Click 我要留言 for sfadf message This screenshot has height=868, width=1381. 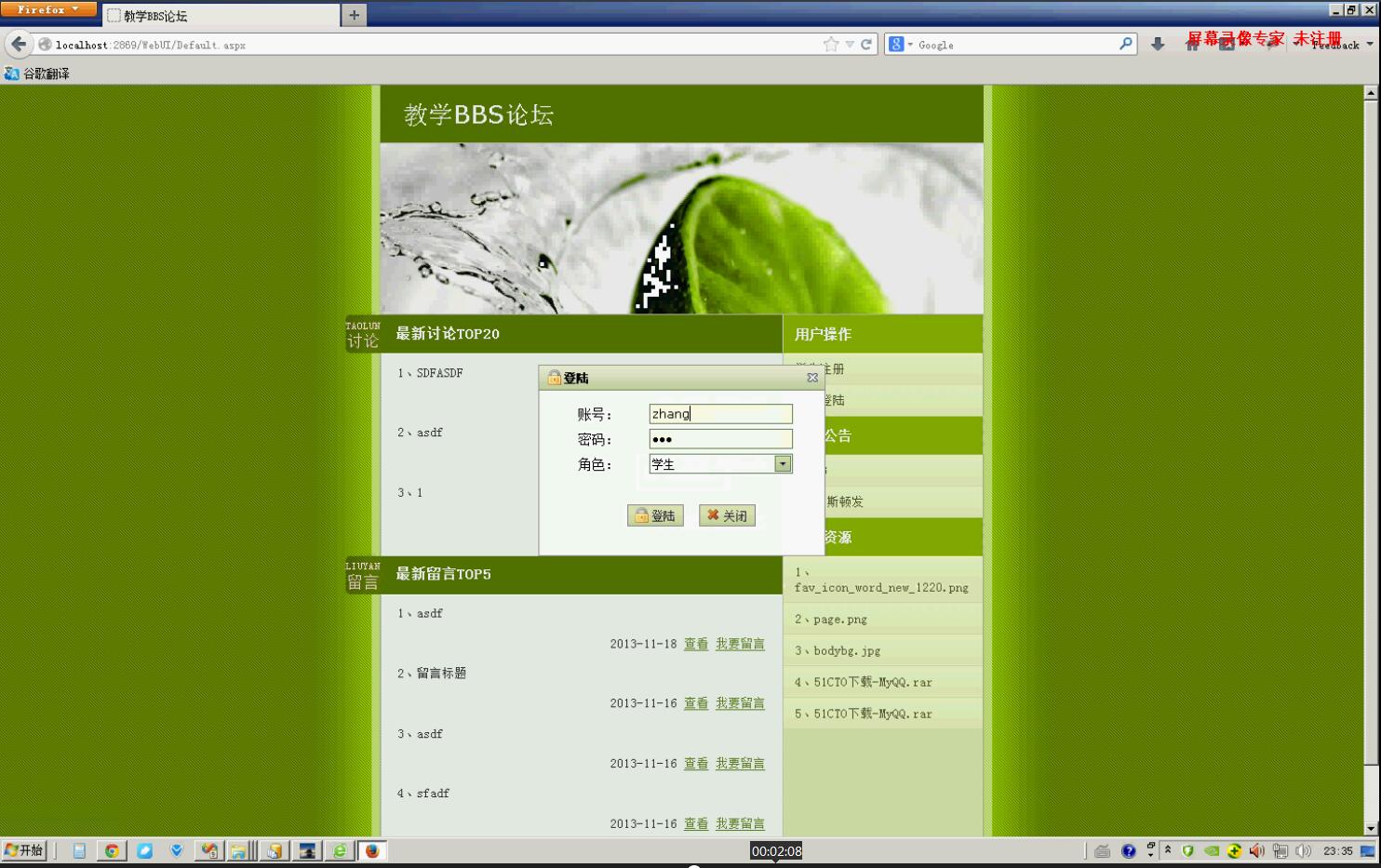tap(740, 824)
